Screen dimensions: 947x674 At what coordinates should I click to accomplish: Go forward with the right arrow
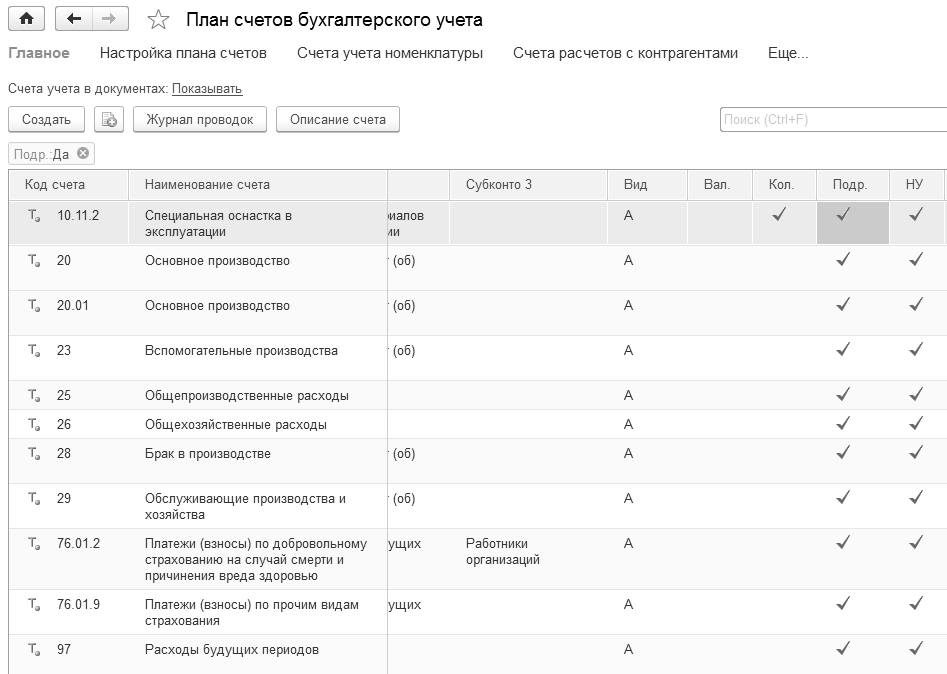pyautogui.click(x=109, y=19)
